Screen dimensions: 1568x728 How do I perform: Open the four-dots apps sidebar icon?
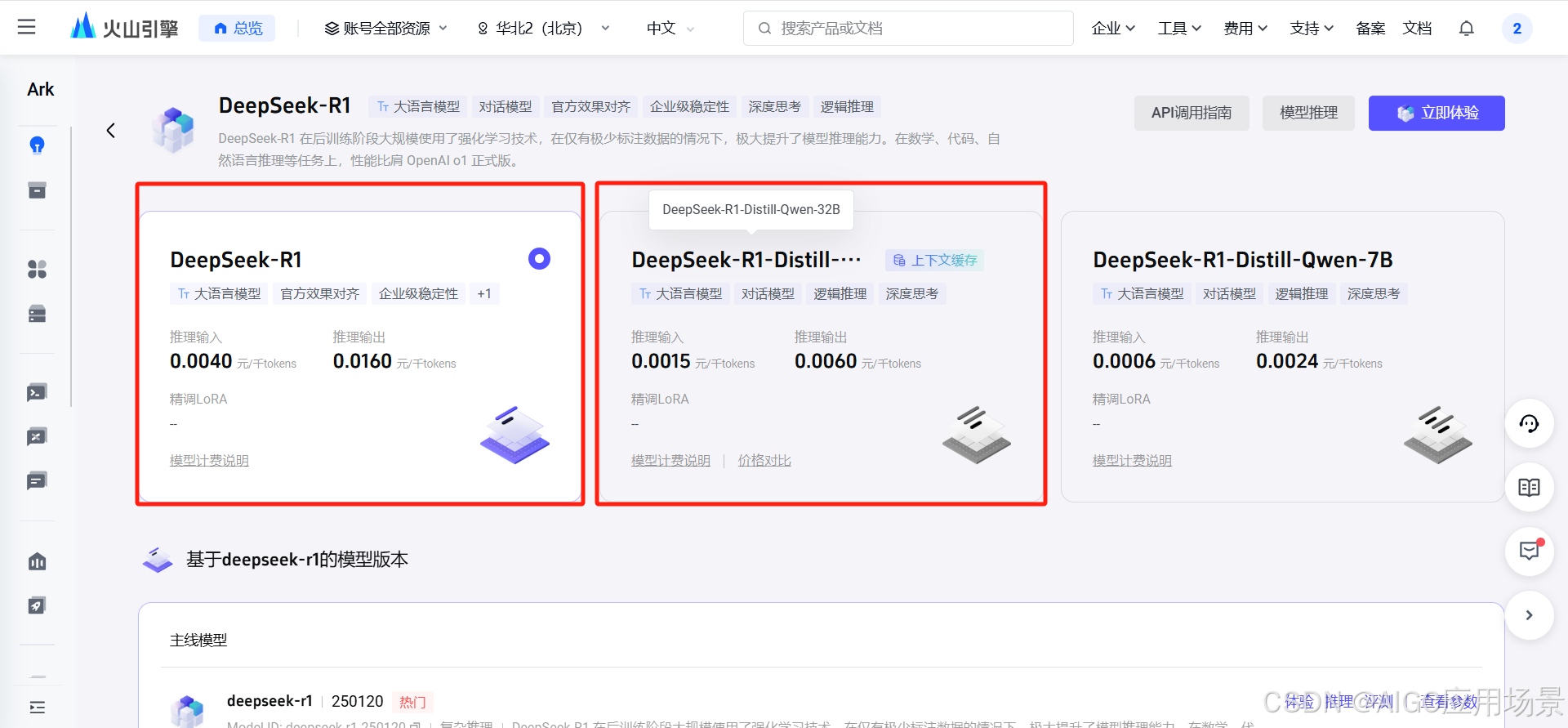[37, 269]
